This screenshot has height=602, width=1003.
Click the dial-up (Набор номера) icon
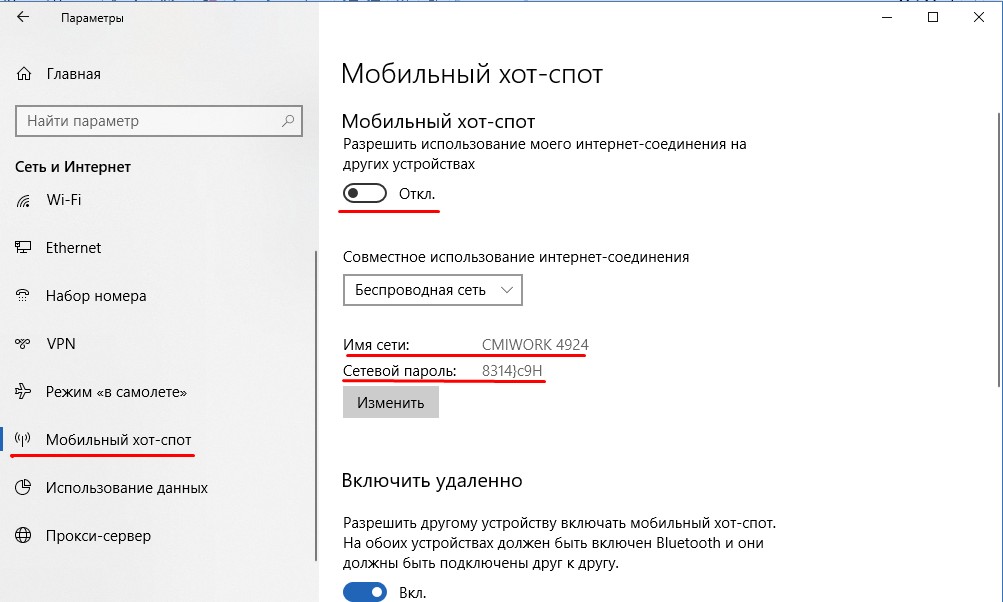[24, 296]
